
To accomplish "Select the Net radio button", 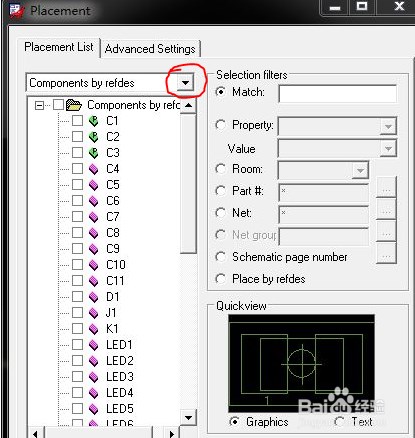I will [220, 213].
